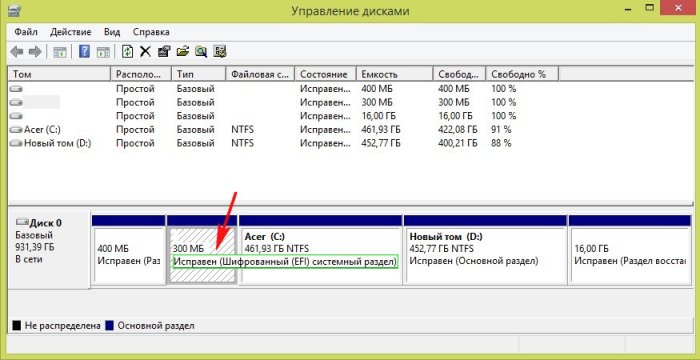Click the magnifier Explore toolbar icon
700x360 pixels.
(201, 52)
